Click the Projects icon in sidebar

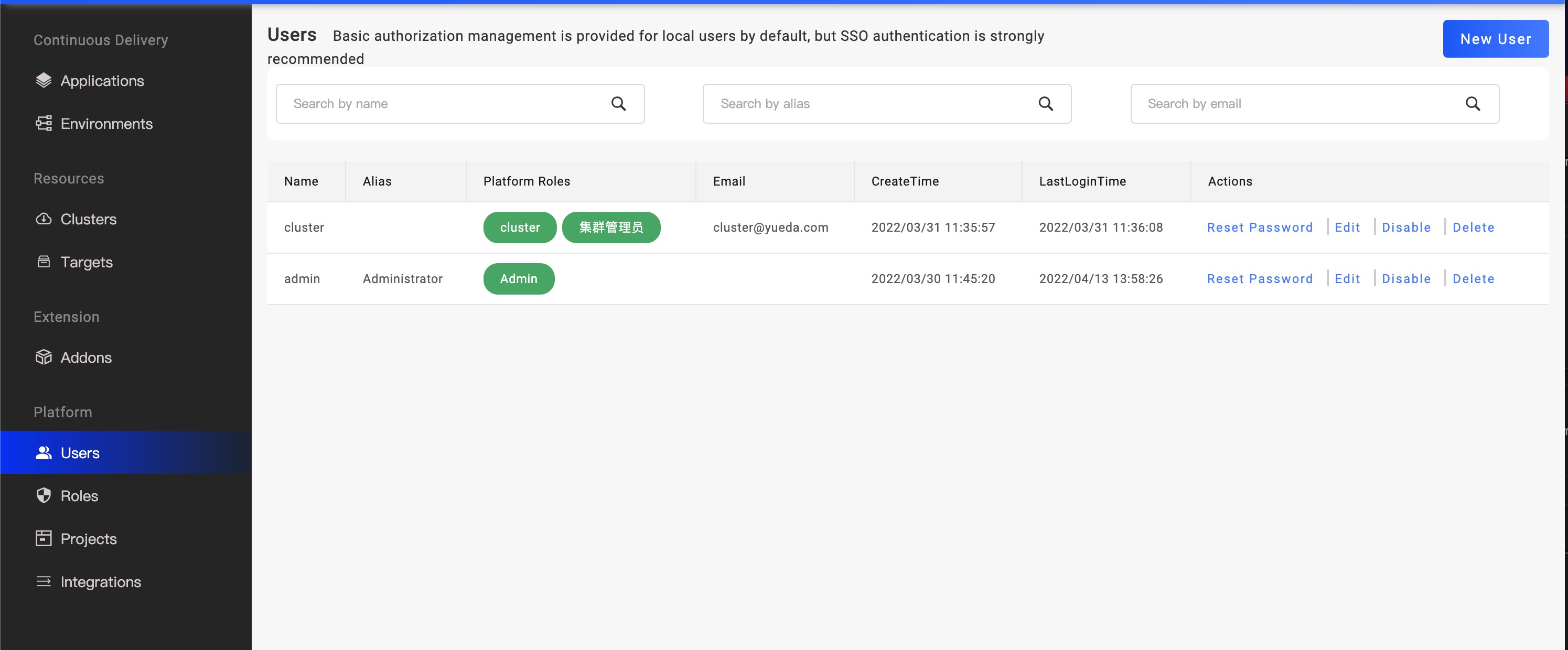tap(43, 538)
